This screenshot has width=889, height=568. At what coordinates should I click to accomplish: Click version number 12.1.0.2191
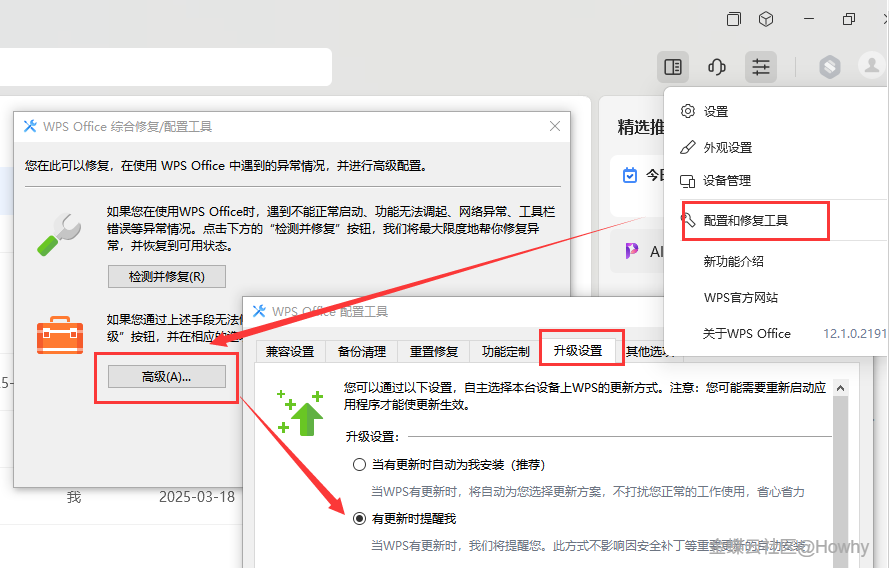(x=855, y=333)
